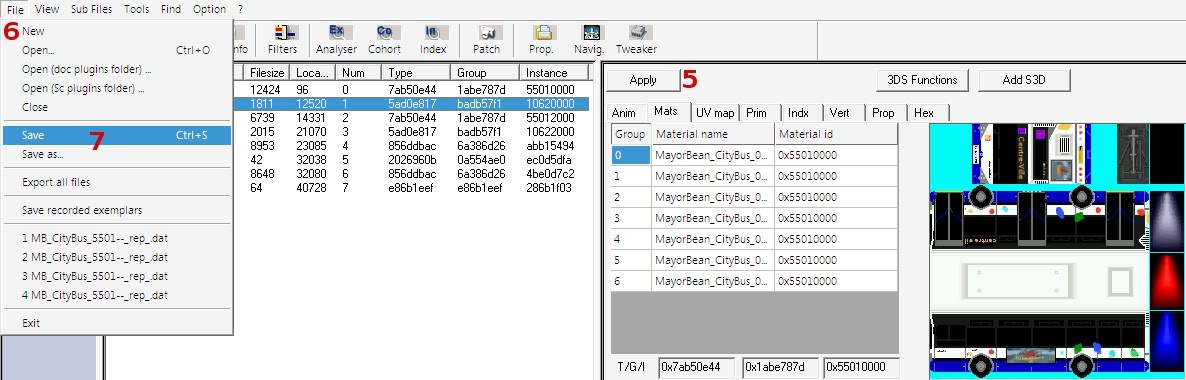
Task: Open the File menu
Action: coord(15,9)
